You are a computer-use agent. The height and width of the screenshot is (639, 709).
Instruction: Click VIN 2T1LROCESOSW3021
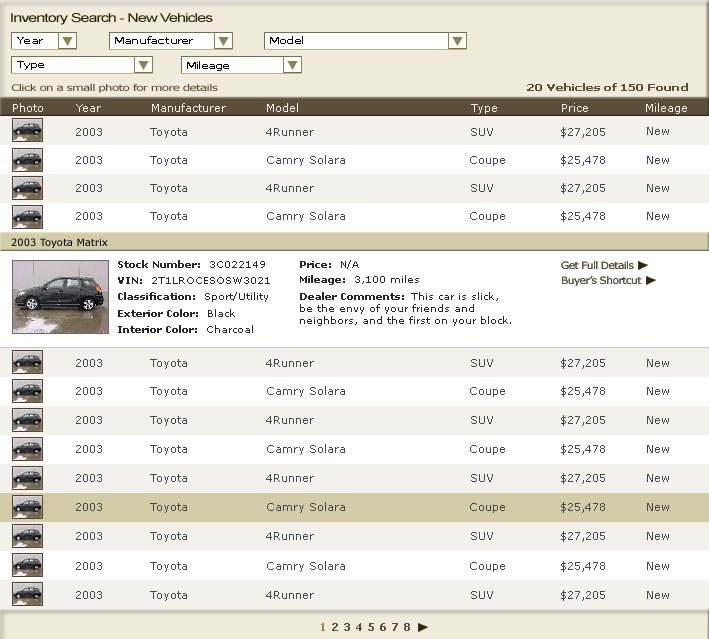click(211, 281)
